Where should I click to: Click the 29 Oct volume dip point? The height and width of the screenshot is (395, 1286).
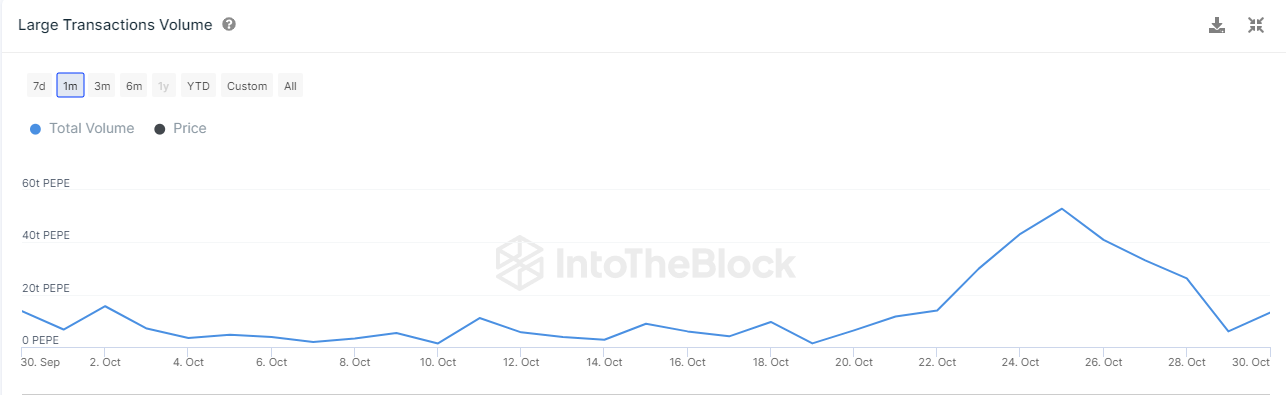(1228, 331)
